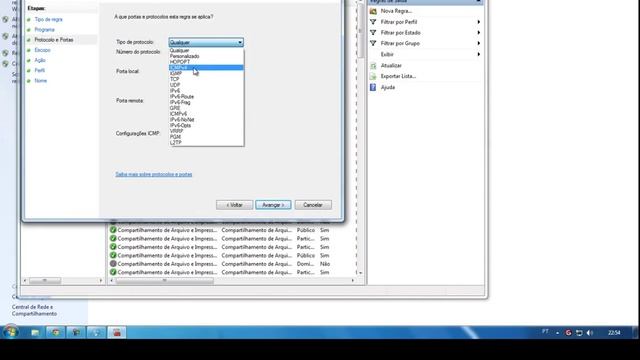
Task: Click the Nova Regra icon in Actions pane
Action: click(373, 11)
